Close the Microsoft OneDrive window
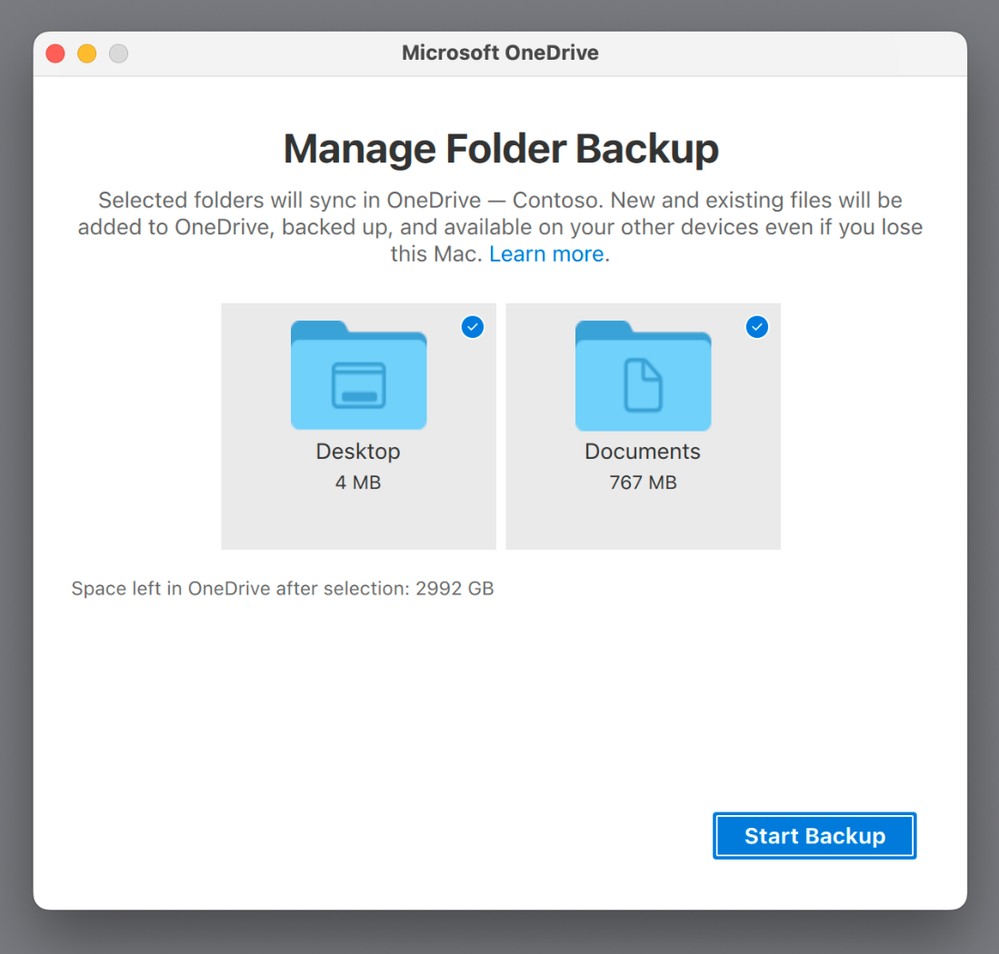 point(56,54)
